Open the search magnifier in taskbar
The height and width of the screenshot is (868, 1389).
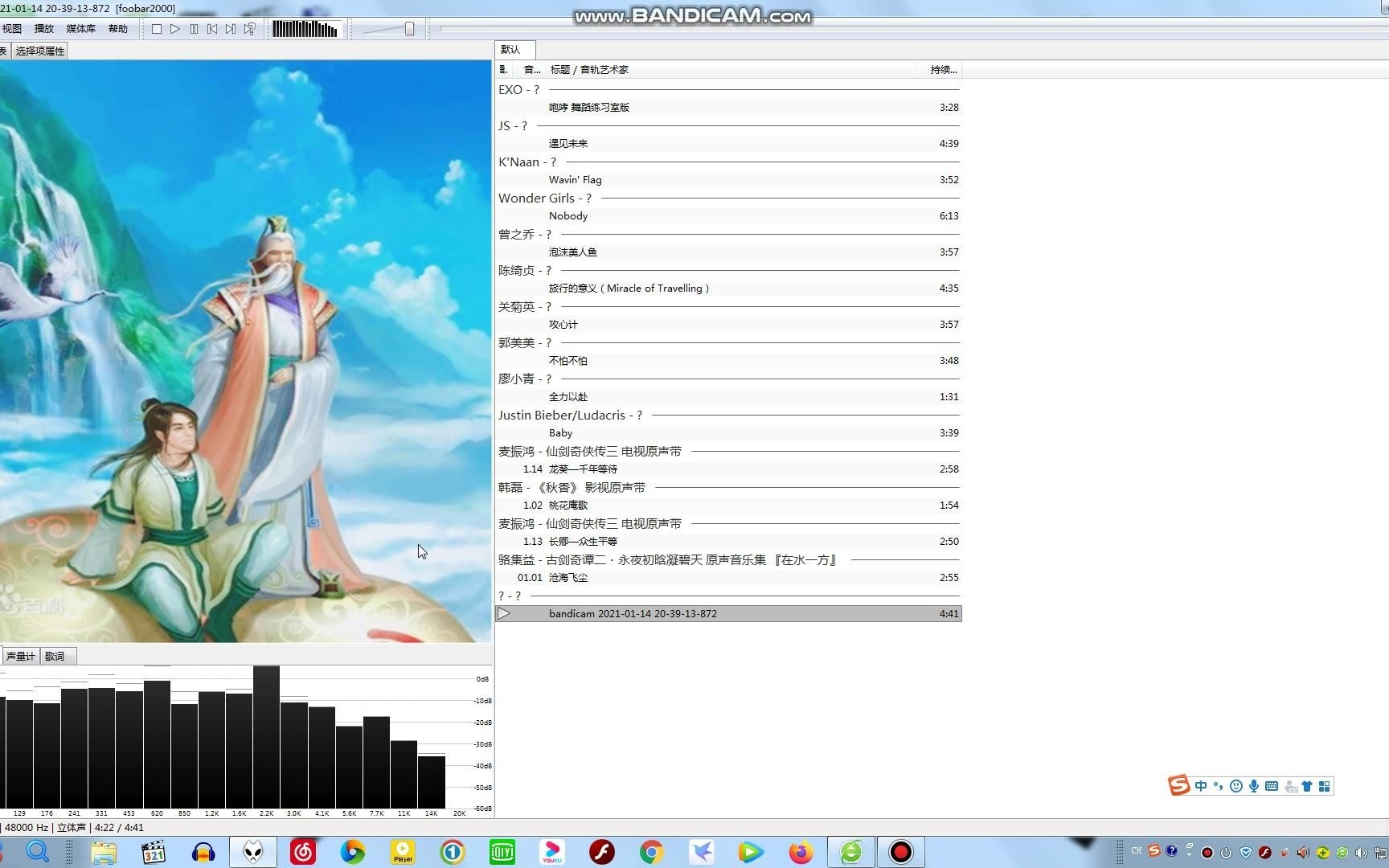point(38,852)
